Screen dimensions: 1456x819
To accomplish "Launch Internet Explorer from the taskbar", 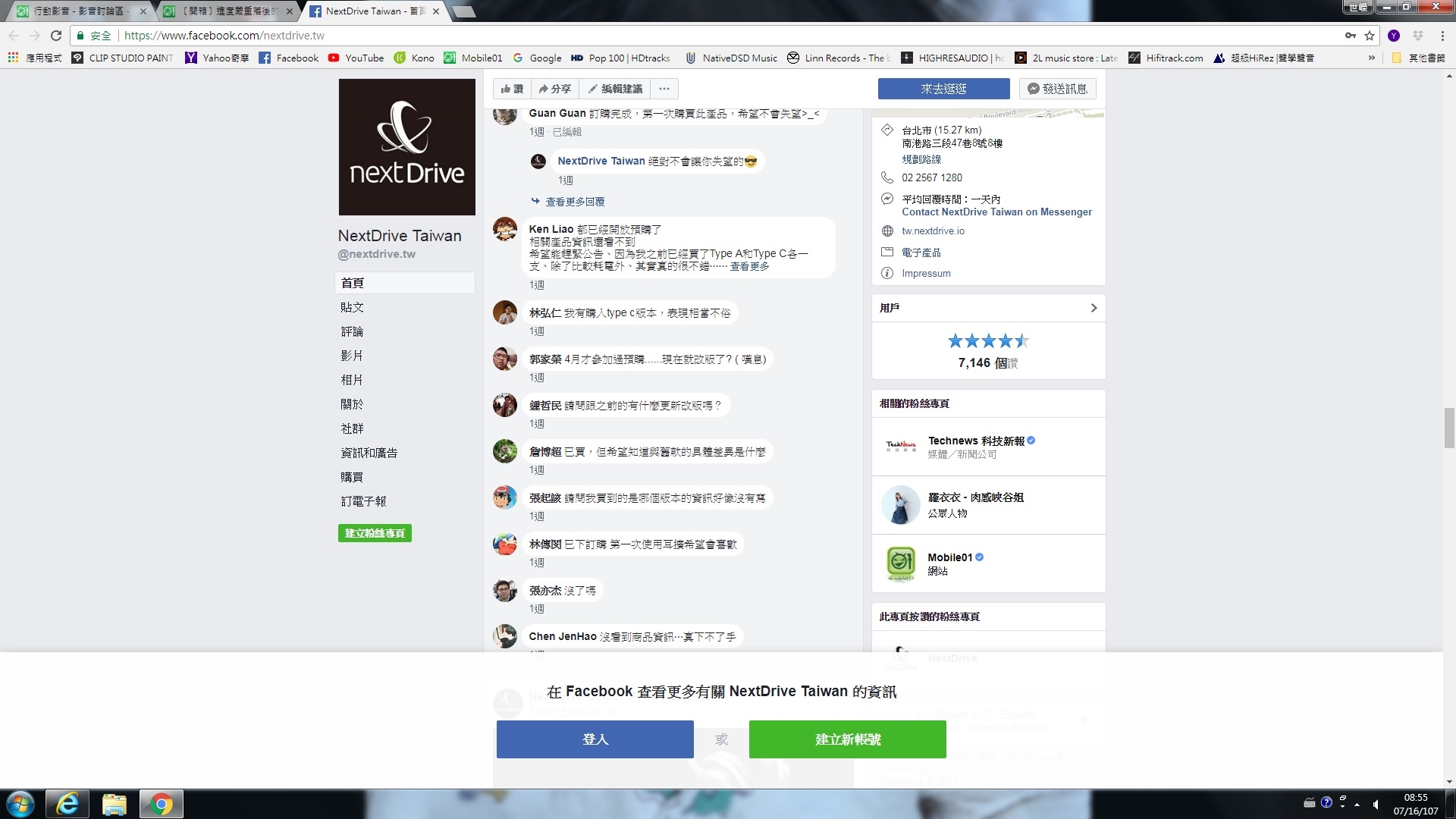I will point(67,804).
